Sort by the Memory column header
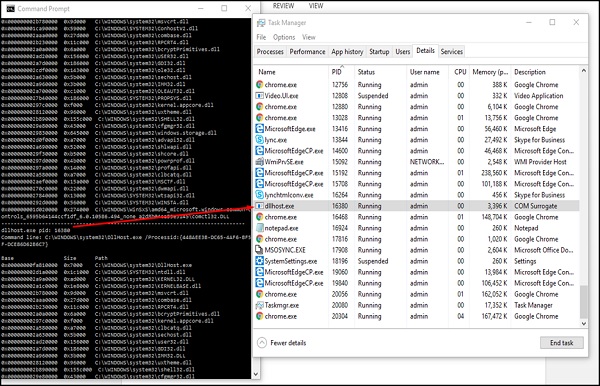600x386 pixels. pos(490,72)
